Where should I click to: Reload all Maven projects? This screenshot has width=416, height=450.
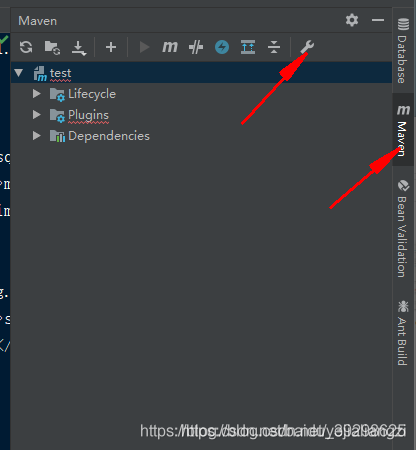(26, 47)
